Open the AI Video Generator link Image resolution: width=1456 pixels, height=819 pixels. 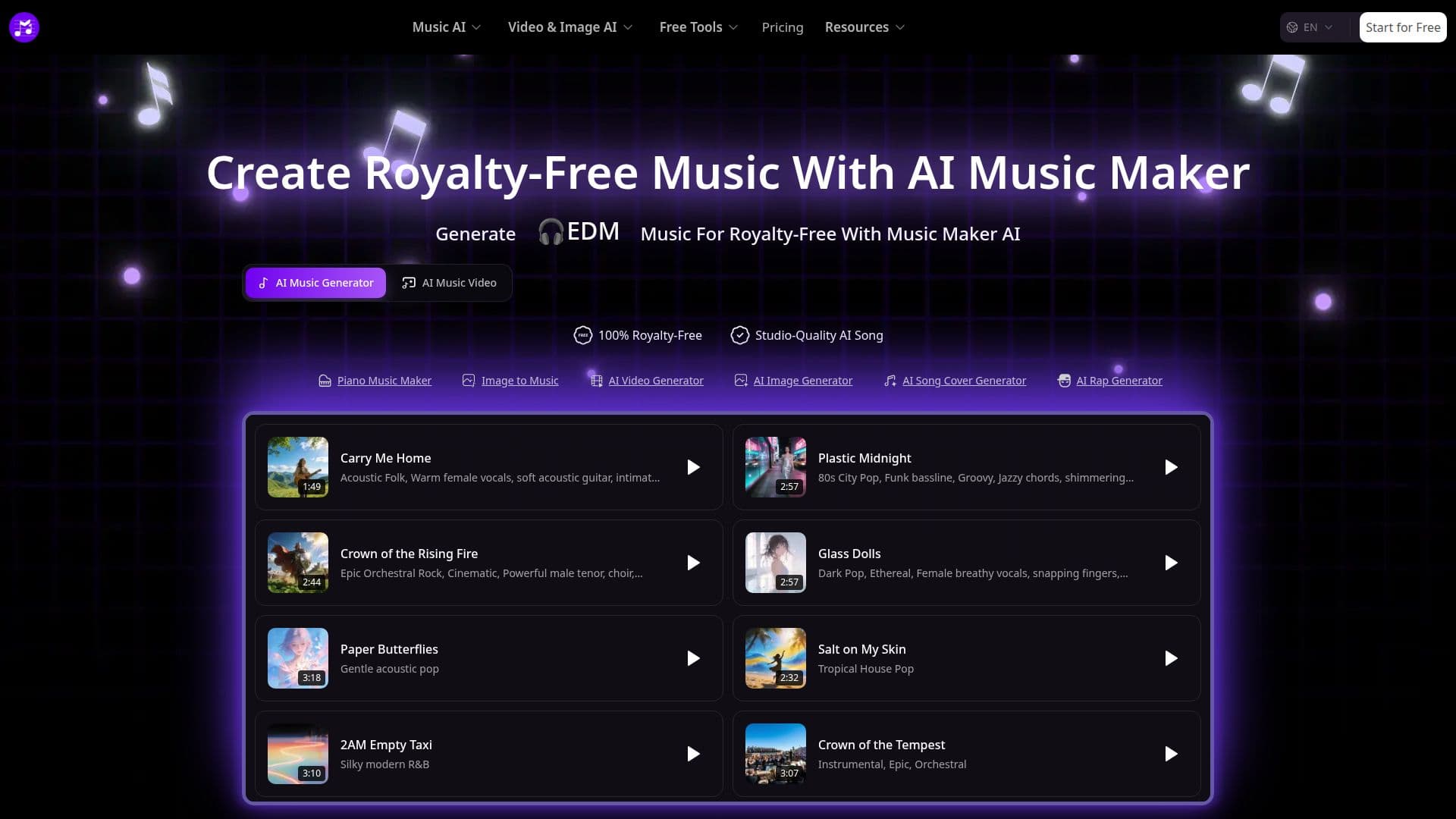[x=655, y=381]
